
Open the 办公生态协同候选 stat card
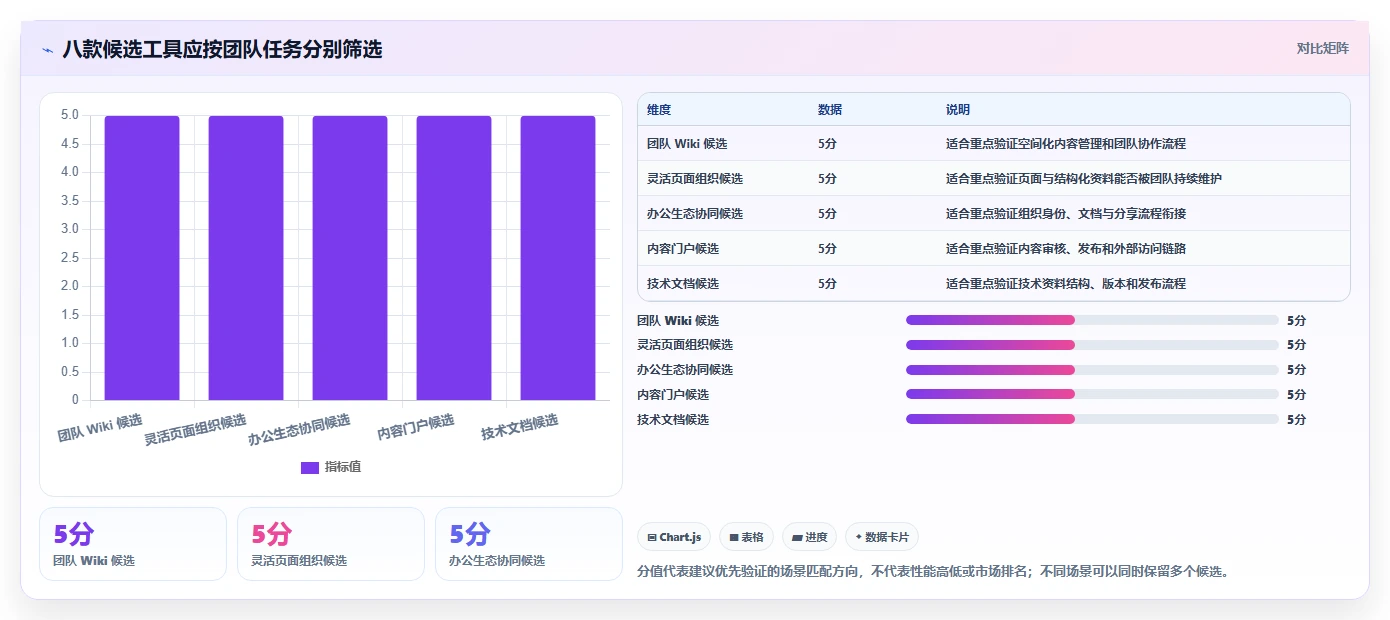[x=529, y=544]
